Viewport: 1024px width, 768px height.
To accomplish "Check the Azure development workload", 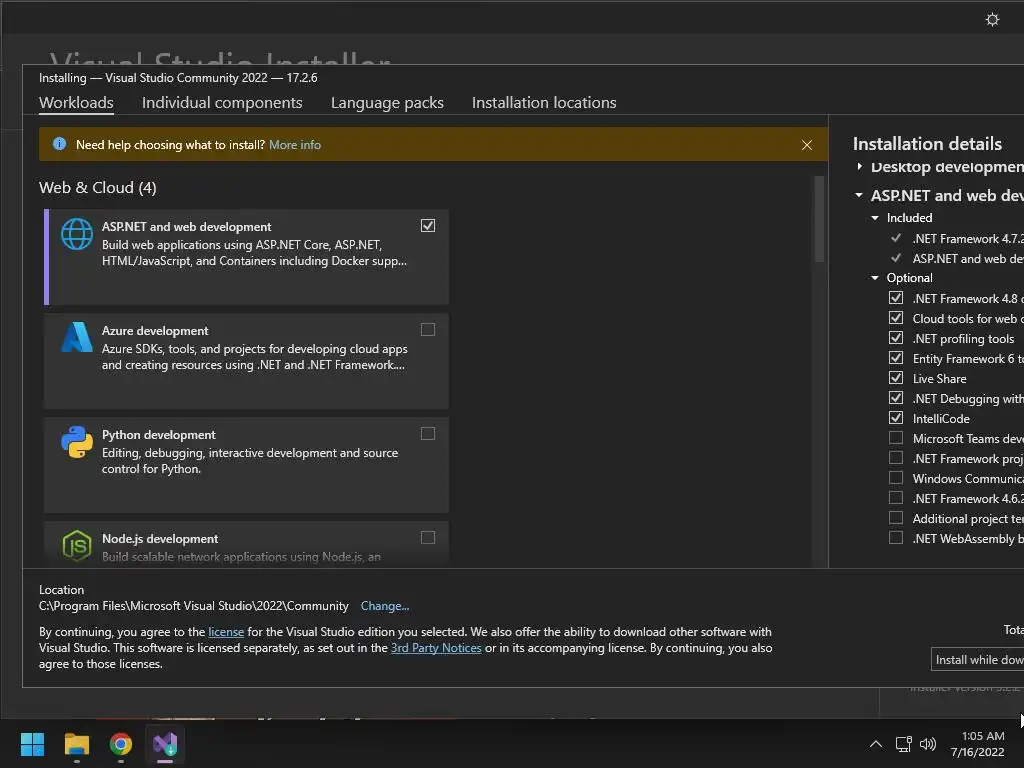I will coord(428,329).
